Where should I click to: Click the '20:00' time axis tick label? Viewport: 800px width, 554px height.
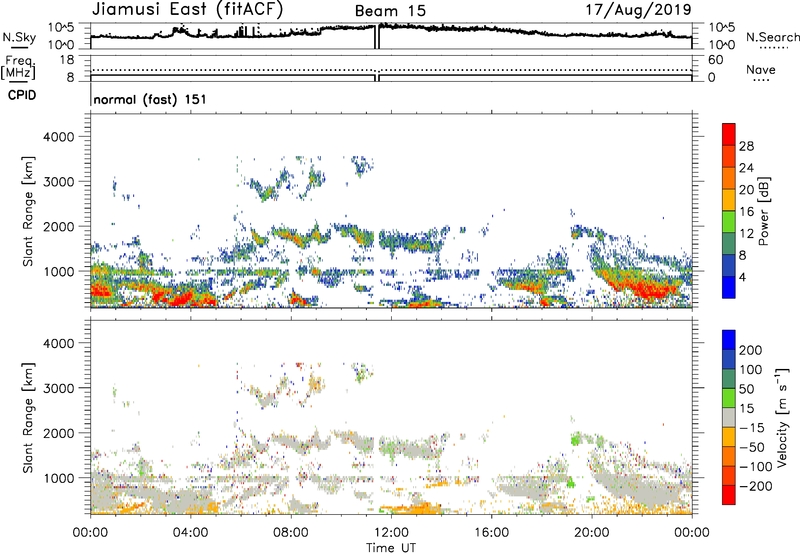click(x=591, y=533)
